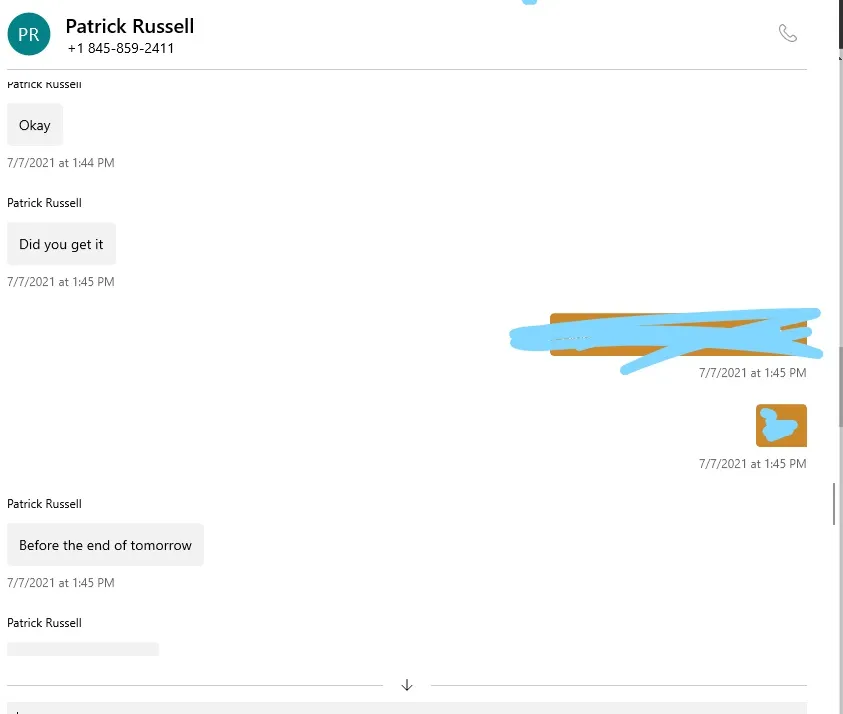The image size is (843, 714).
Task: Open the Patrick Russell contact name header
Action: [130, 26]
